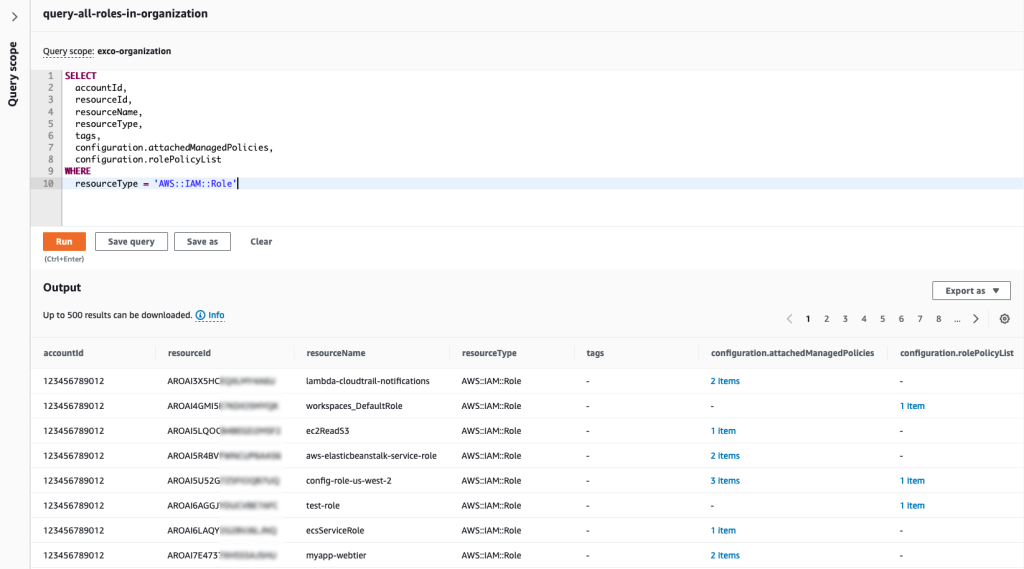
Task: Run the query
Action: click(x=64, y=242)
